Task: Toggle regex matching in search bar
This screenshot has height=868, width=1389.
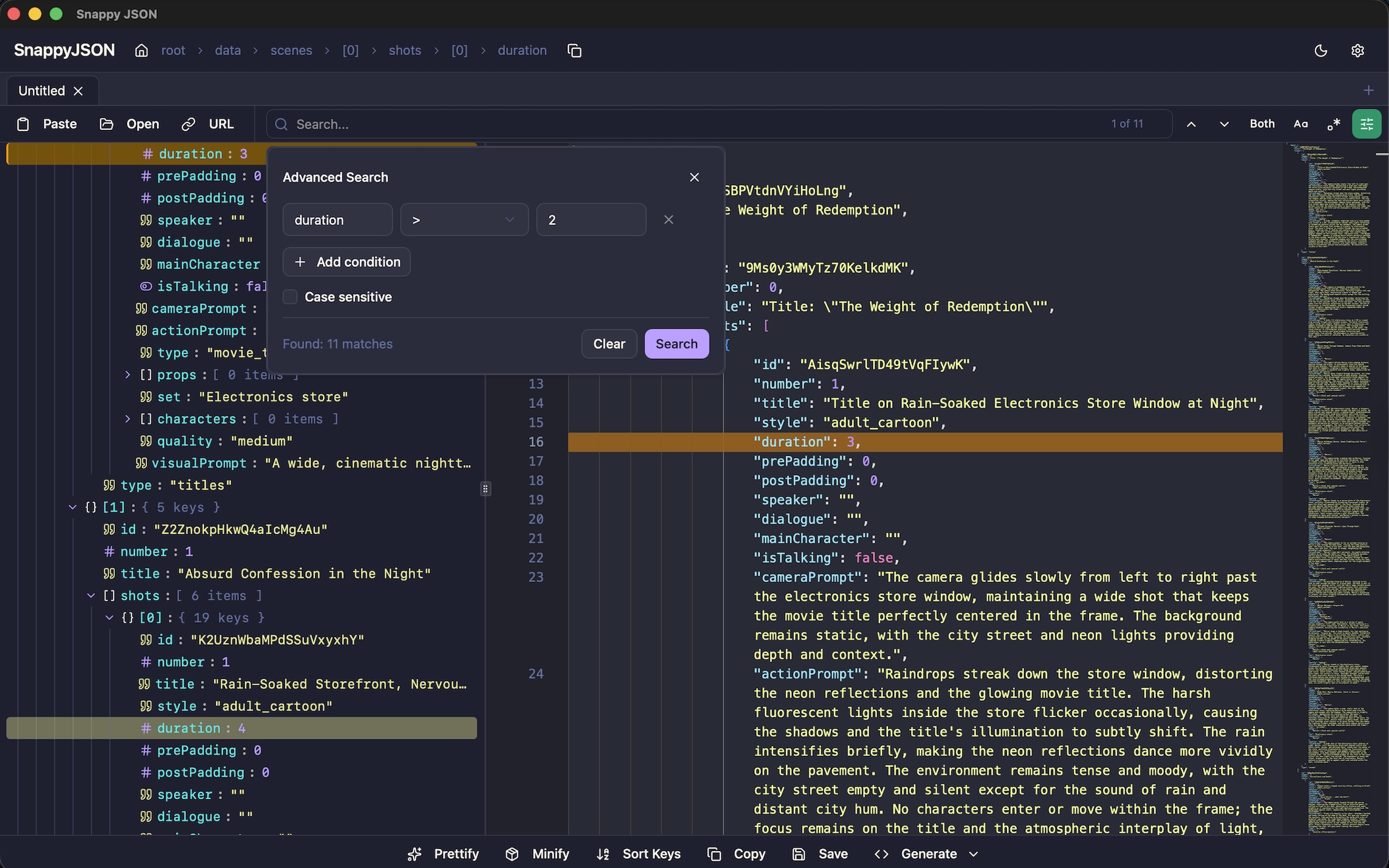Action: pos(1334,123)
